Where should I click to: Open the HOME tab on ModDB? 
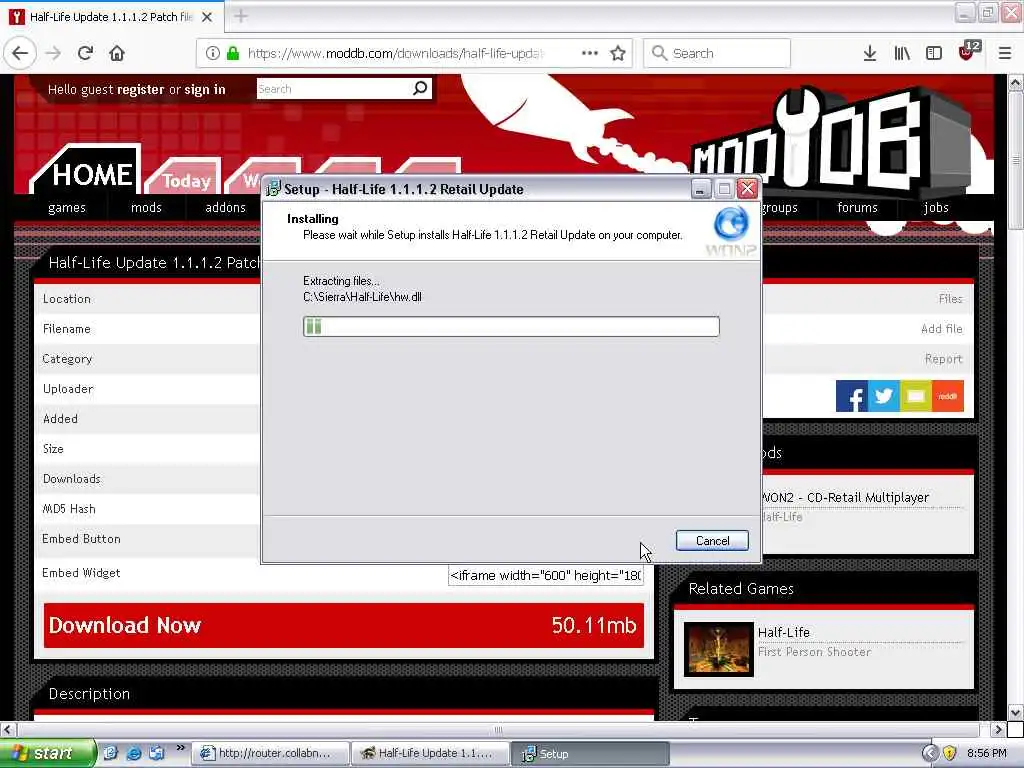pos(92,174)
